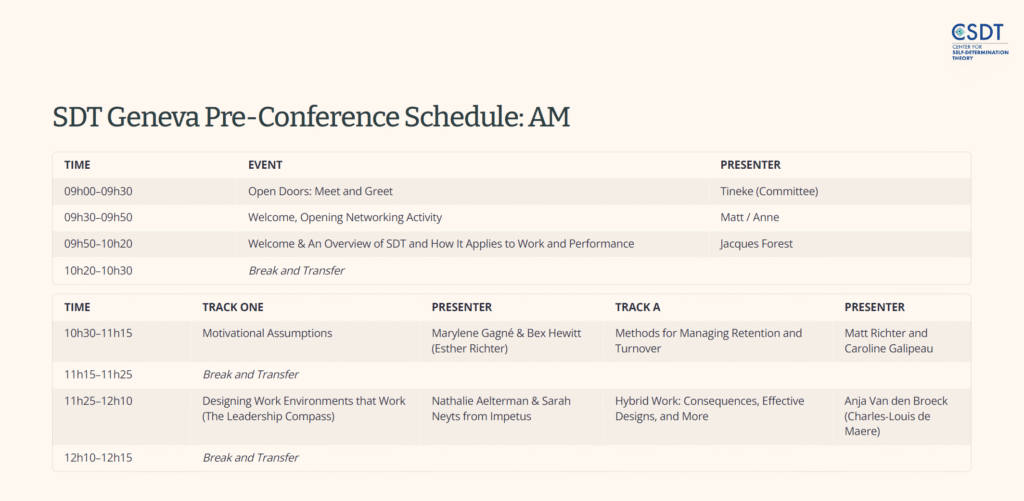Select the 10h20–10h30 time cell
The width and height of the screenshot is (1024, 501).
98,270
